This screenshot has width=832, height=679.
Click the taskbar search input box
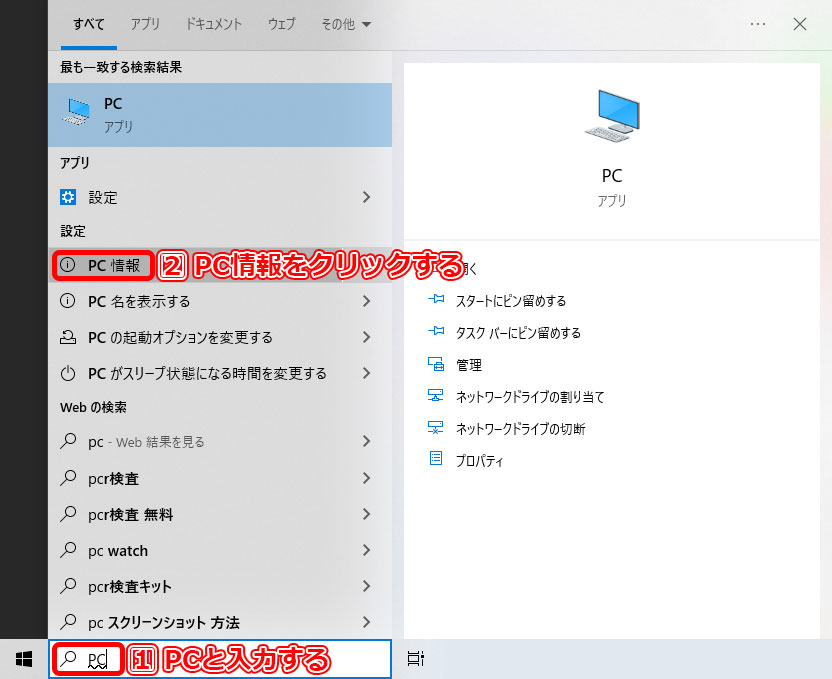[x=250, y=659]
